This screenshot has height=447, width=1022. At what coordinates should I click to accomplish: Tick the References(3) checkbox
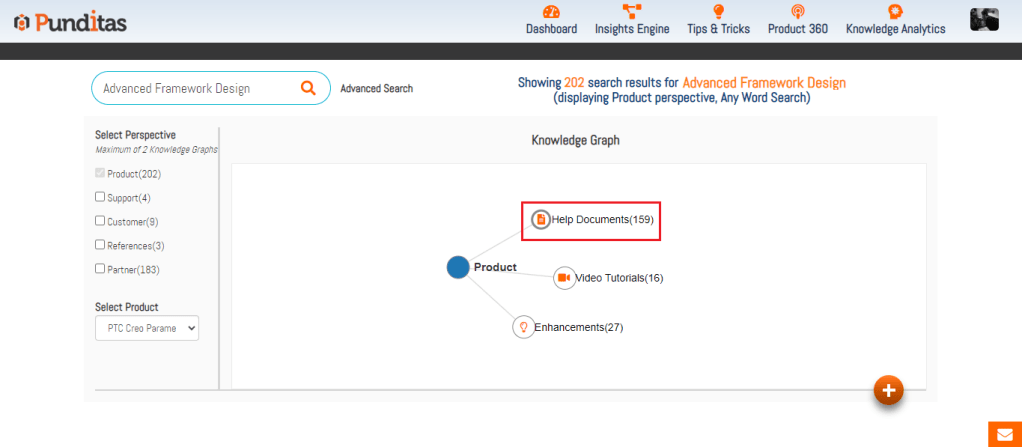point(100,245)
